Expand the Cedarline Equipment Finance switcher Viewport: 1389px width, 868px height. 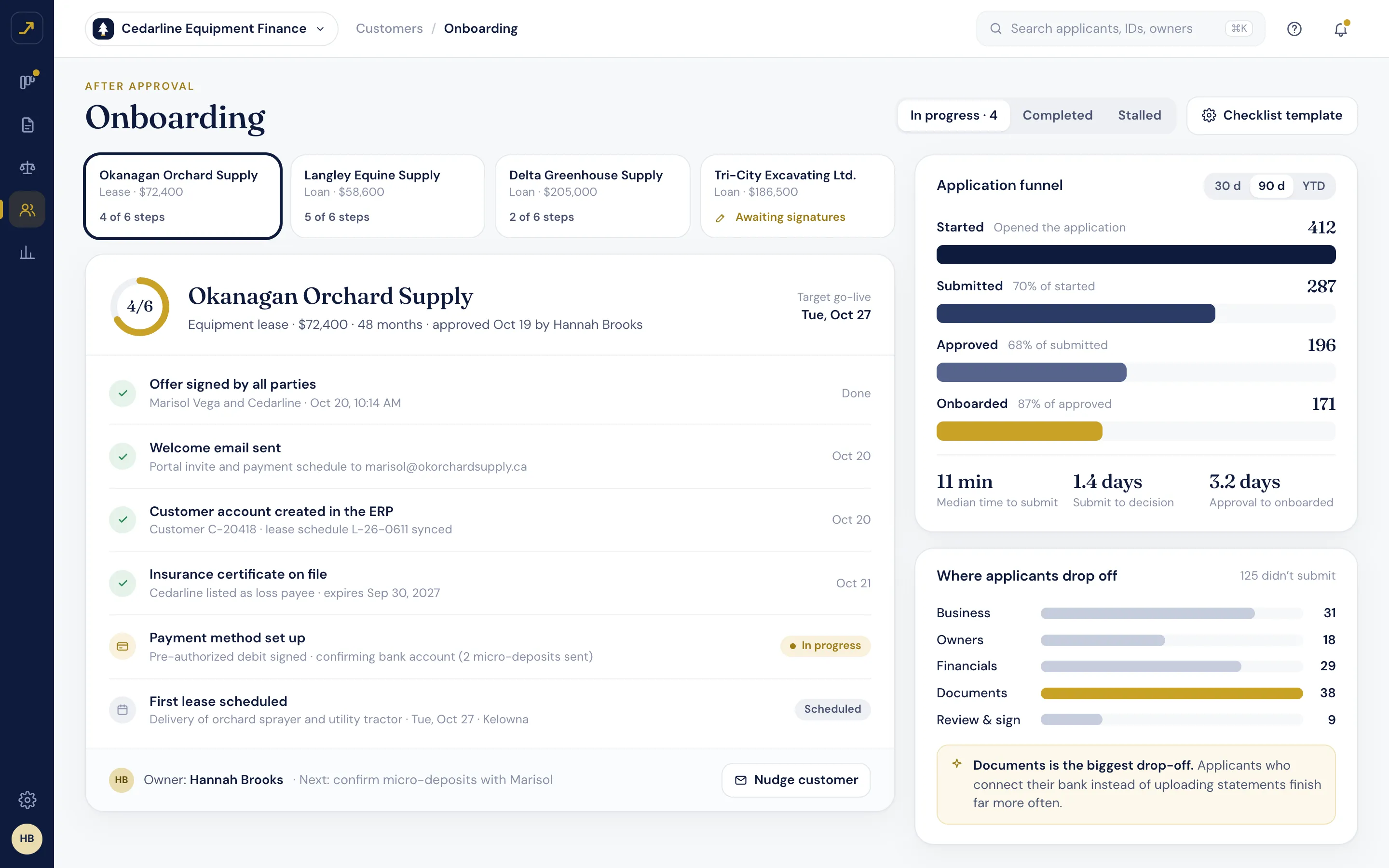(x=212, y=28)
